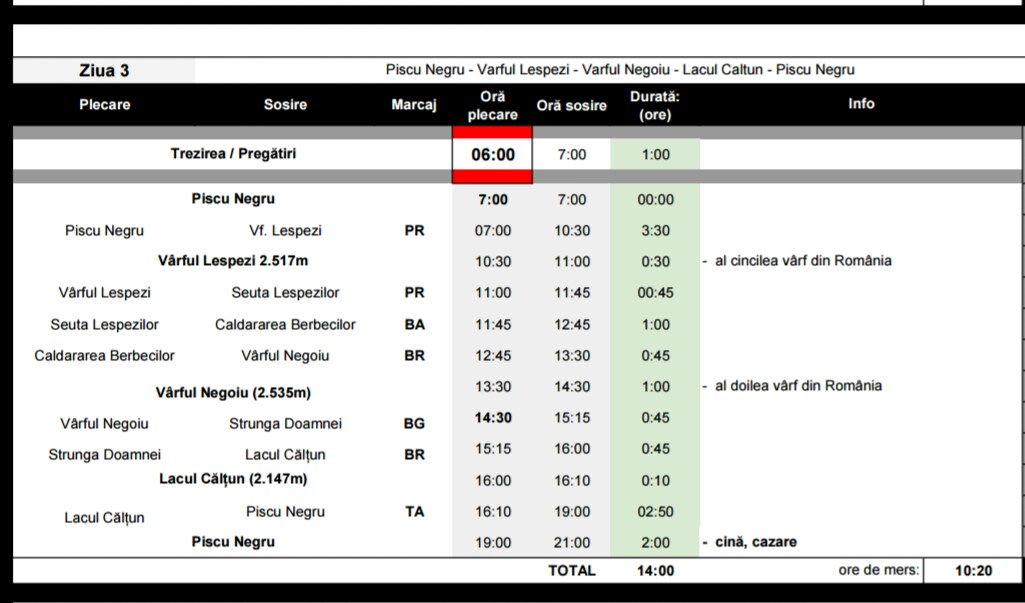
Task: Click the Plecare column header
Action: 105,104
